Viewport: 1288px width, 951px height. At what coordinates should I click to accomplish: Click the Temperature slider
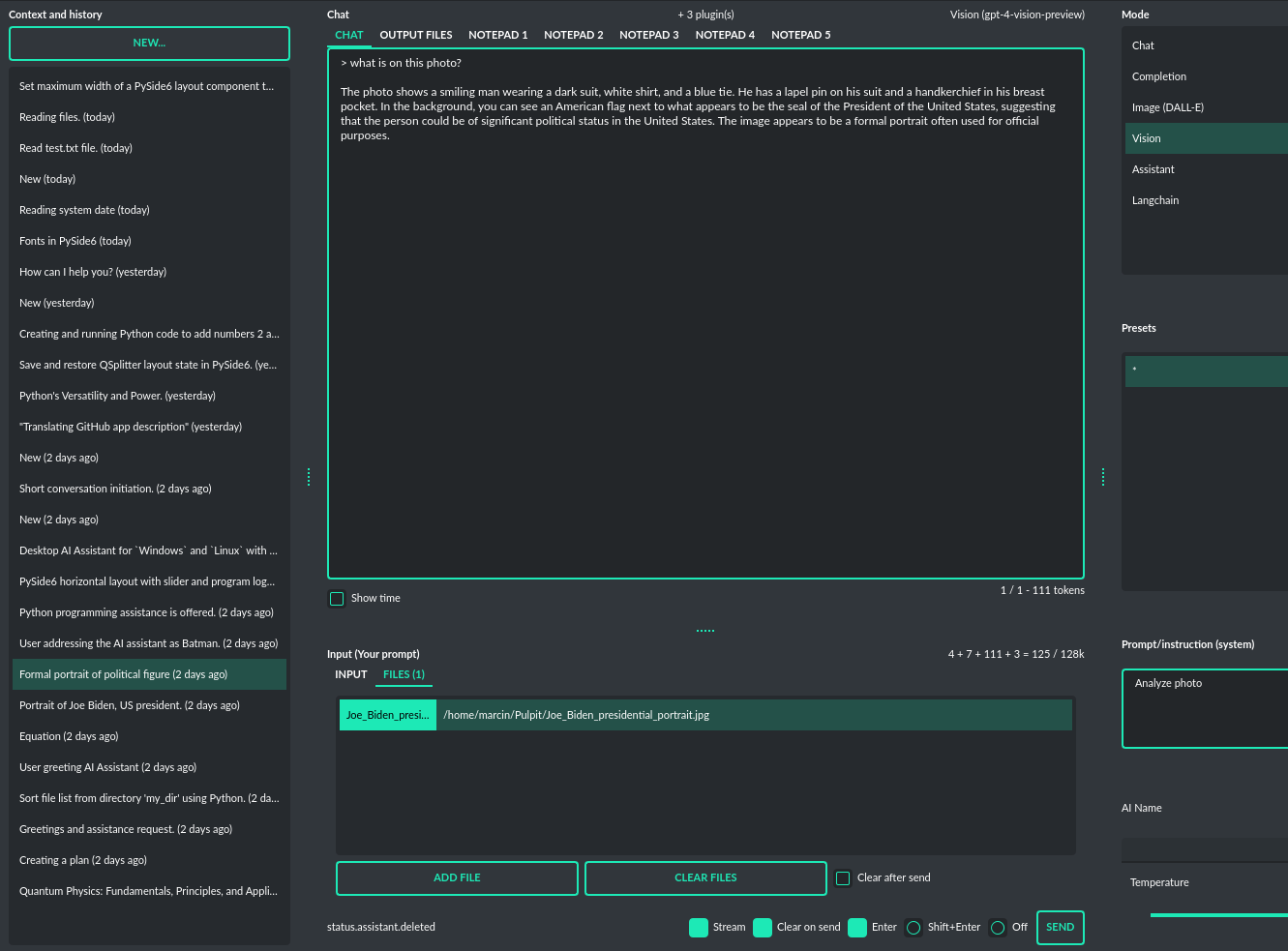click(1218, 914)
